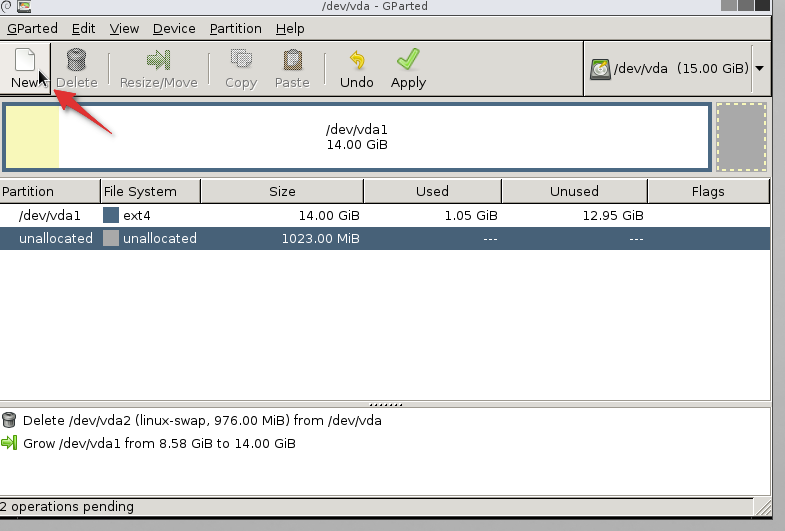785x531 pixels.
Task: Click the Resize/Move toolbar icon
Action: pyautogui.click(x=158, y=60)
